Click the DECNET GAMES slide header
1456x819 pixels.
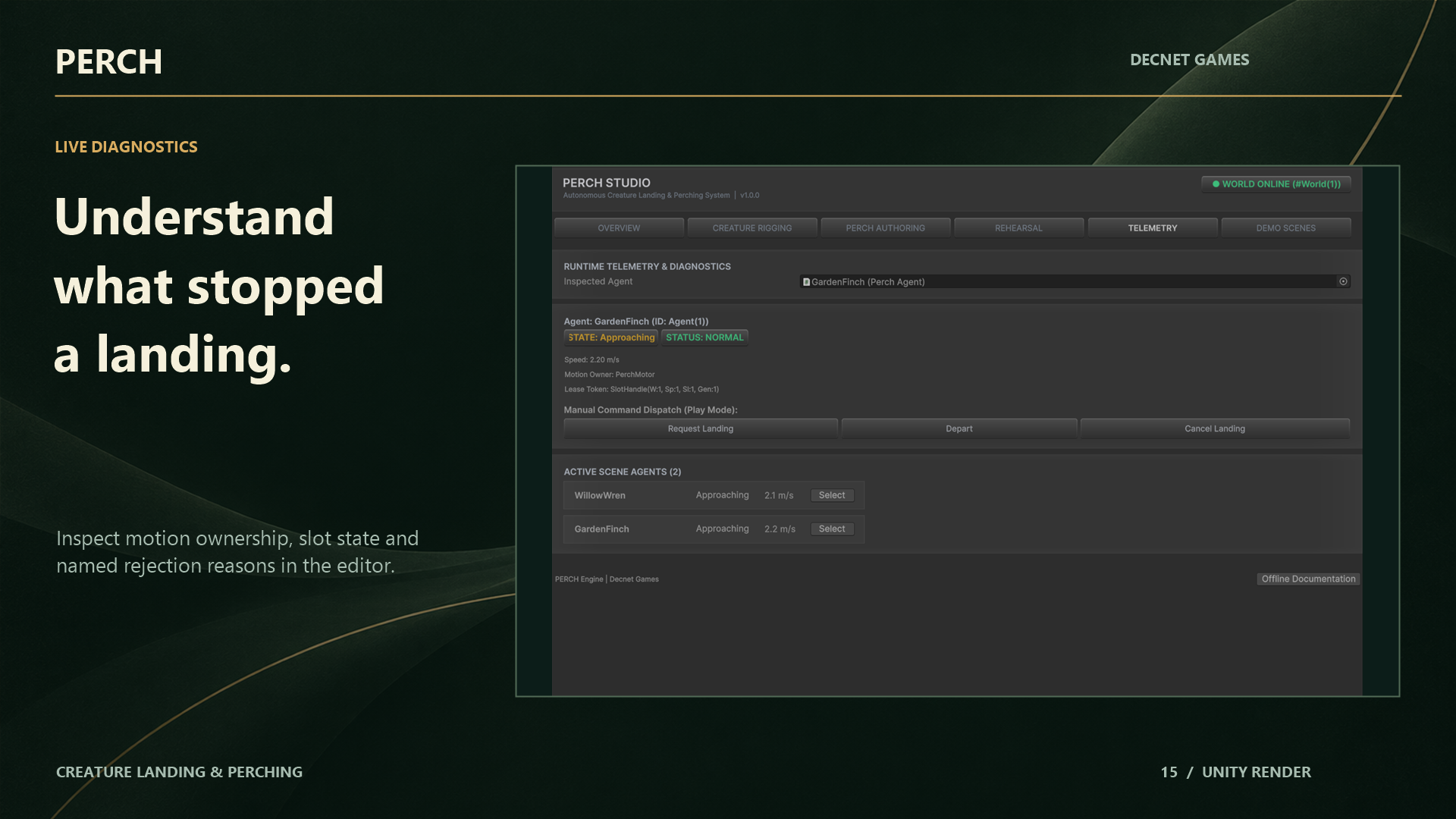pyautogui.click(x=1189, y=60)
